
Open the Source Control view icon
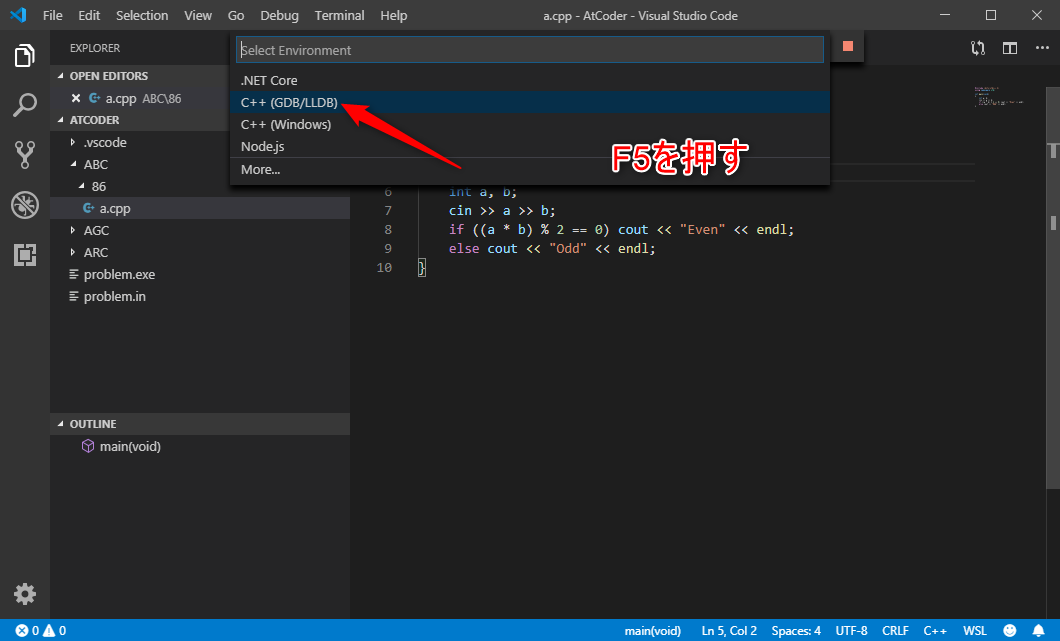pyautogui.click(x=24, y=155)
